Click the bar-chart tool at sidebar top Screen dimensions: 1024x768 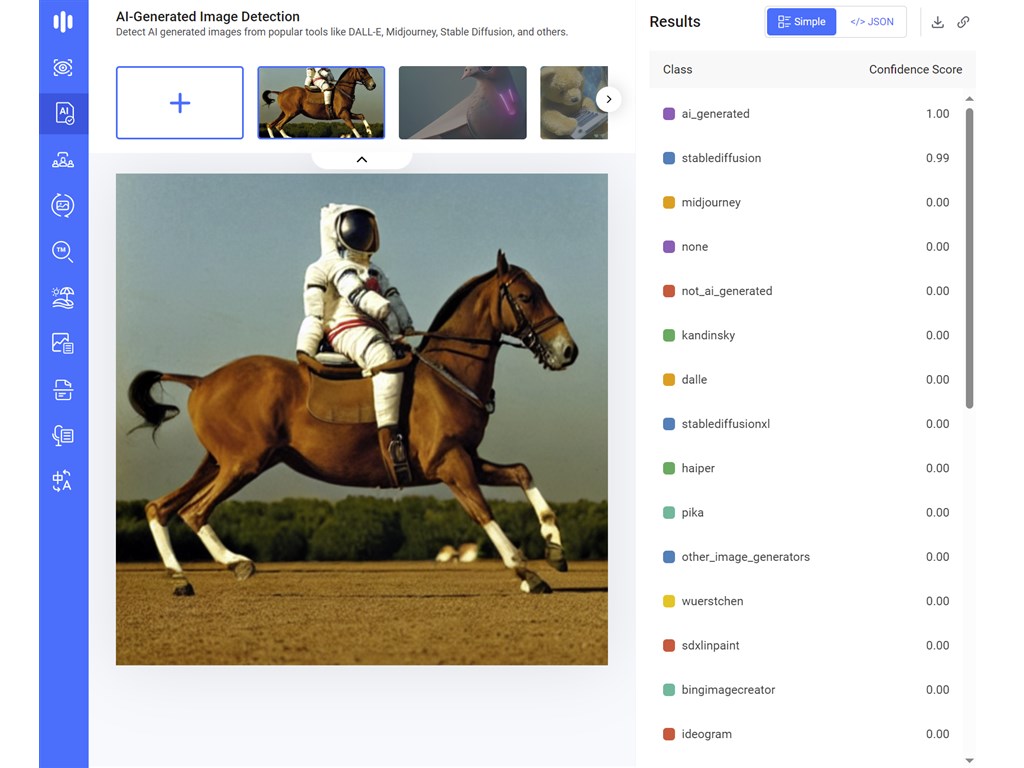coord(62,20)
